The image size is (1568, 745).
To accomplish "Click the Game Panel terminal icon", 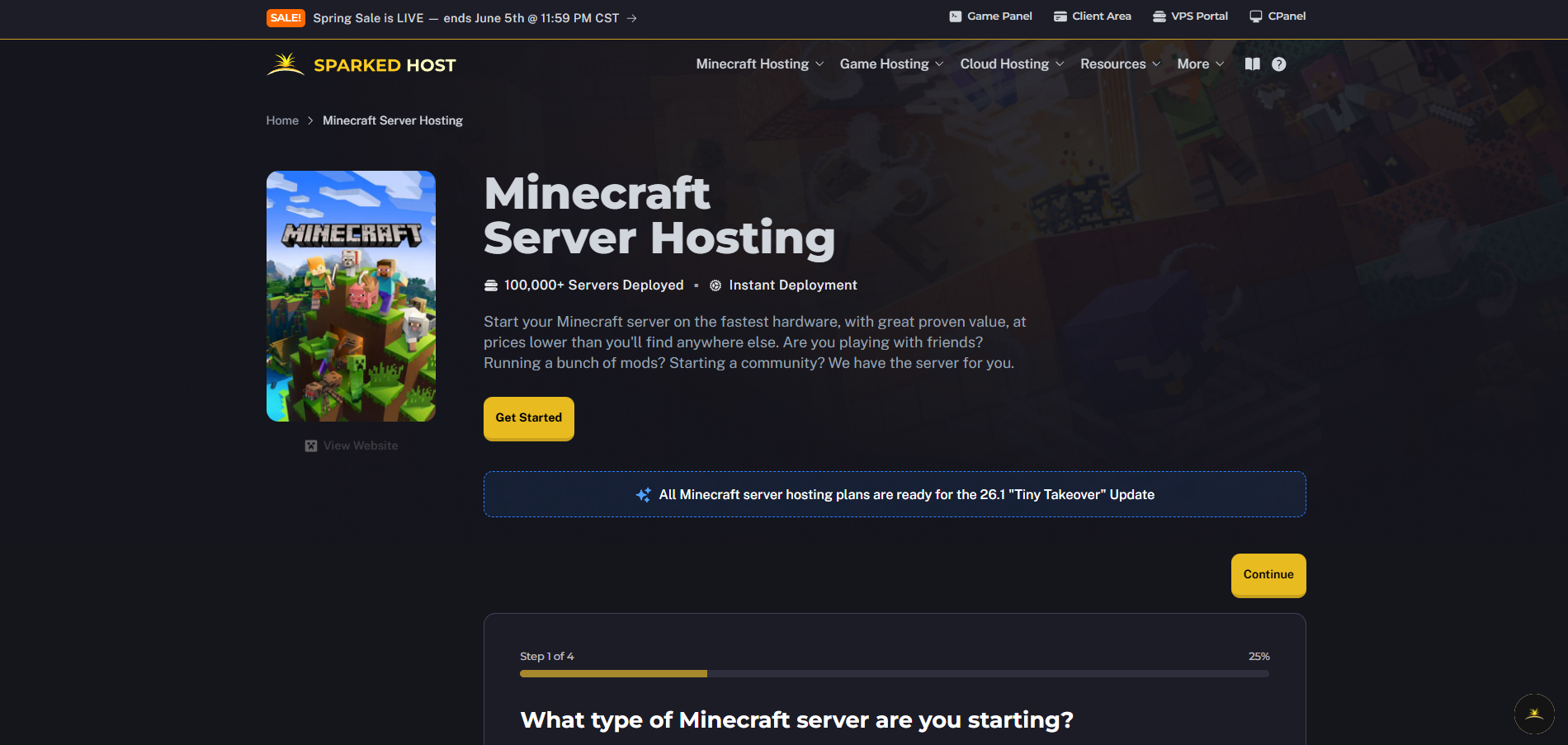I will pos(956,17).
